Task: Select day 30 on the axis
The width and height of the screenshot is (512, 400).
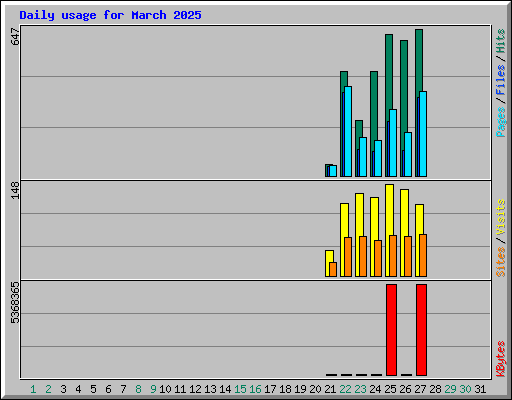Action: (465, 389)
